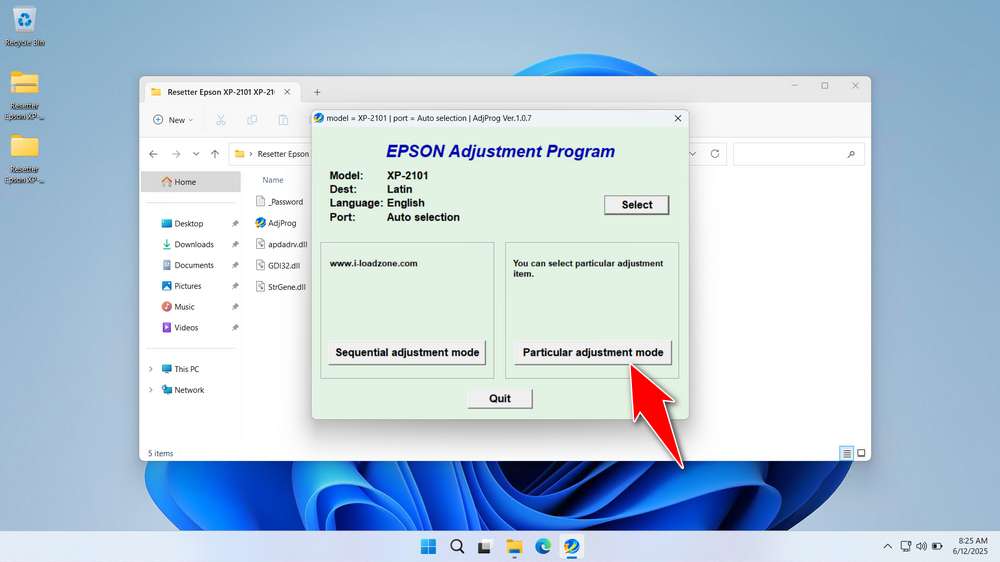The width and height of the screenshot is (1000, 562).
Task: Click the volume icon in tray
Action: (x=921, y=547)
